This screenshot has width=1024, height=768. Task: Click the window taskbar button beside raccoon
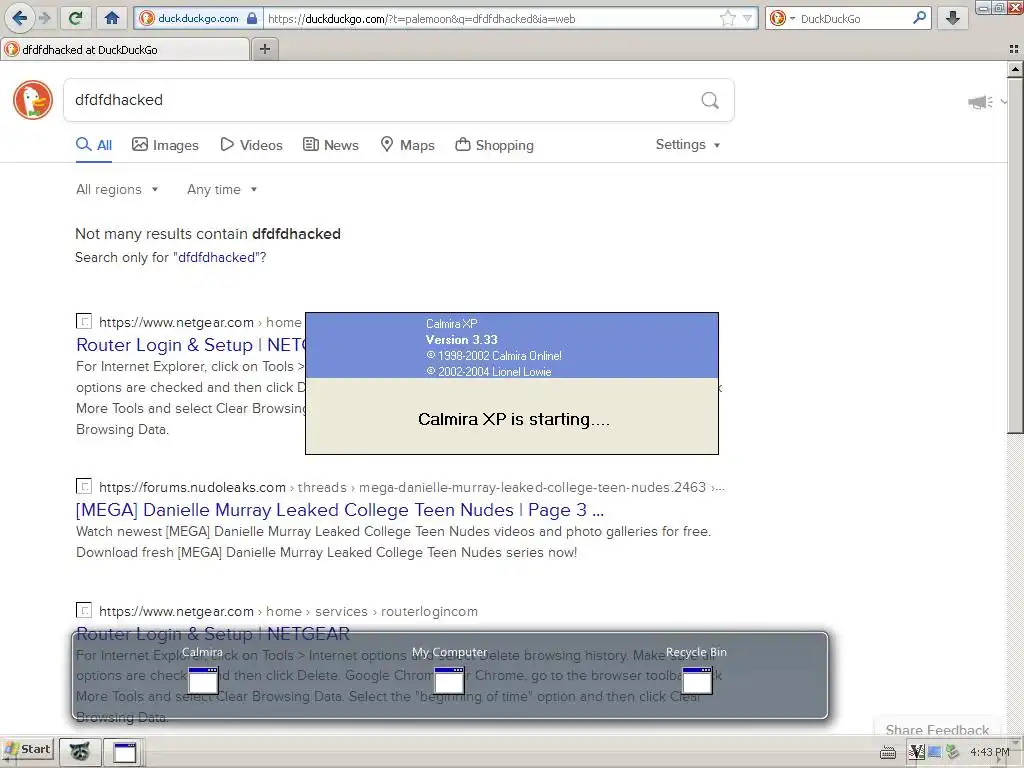tap(124, 752)
